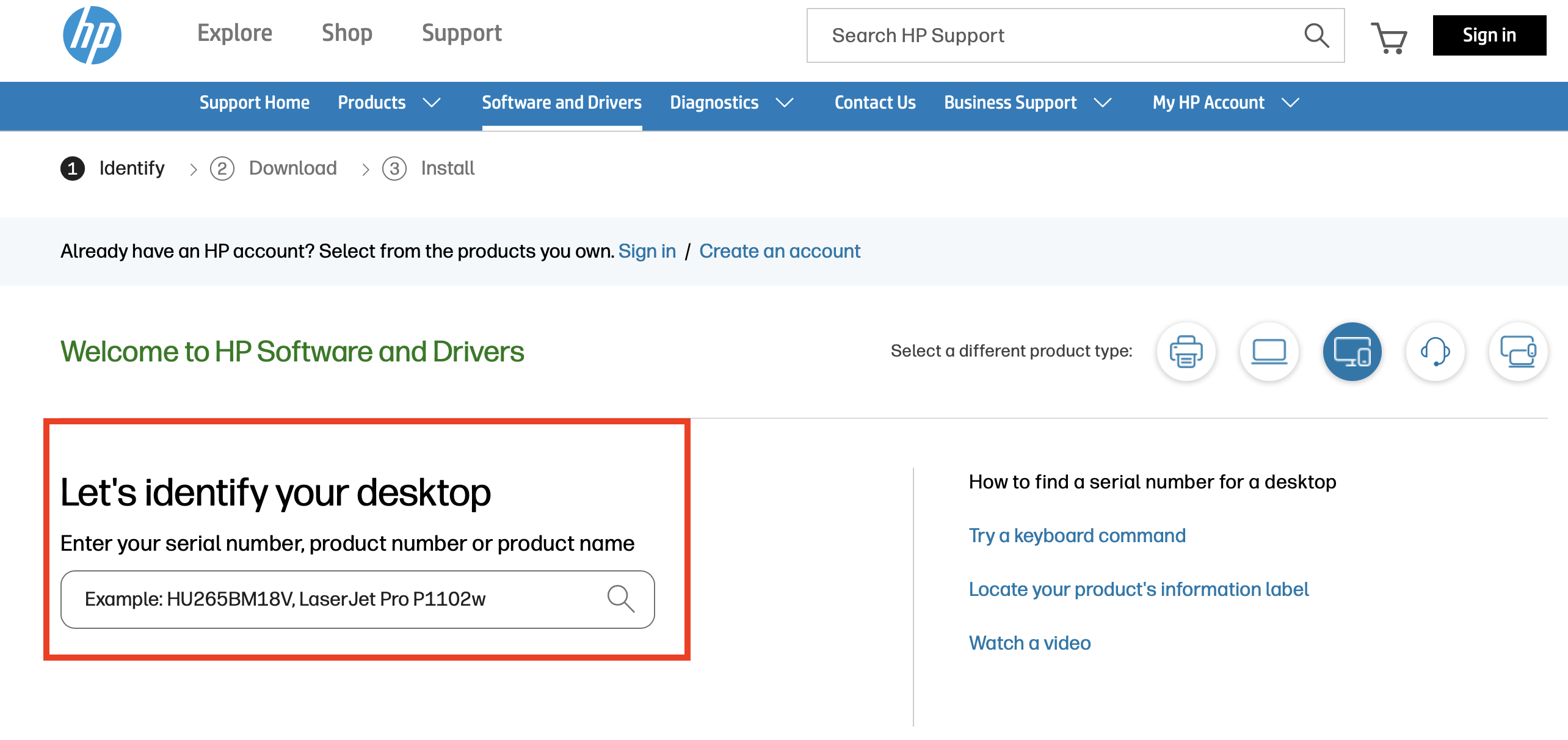
Task: Click the search magnifier in HP Support search
Action: [1316, 36]
